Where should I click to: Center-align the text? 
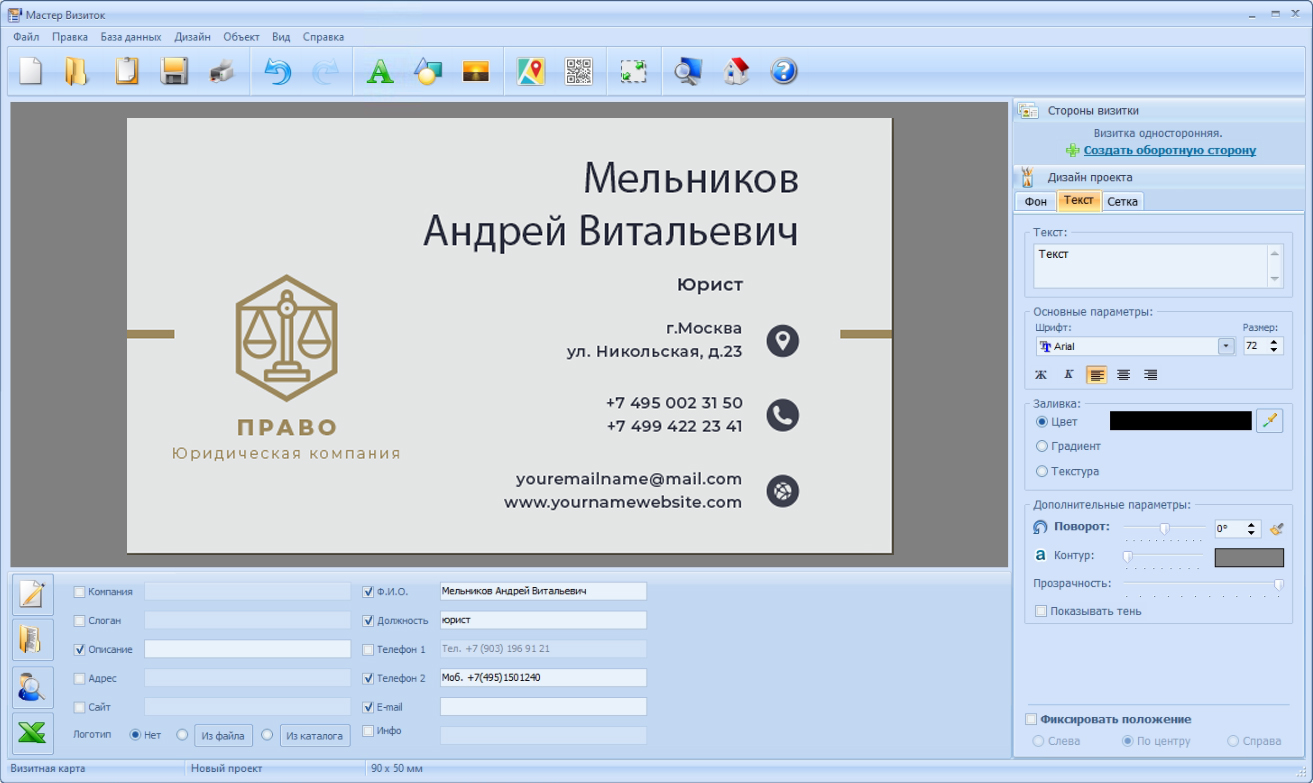(1124, 375)
